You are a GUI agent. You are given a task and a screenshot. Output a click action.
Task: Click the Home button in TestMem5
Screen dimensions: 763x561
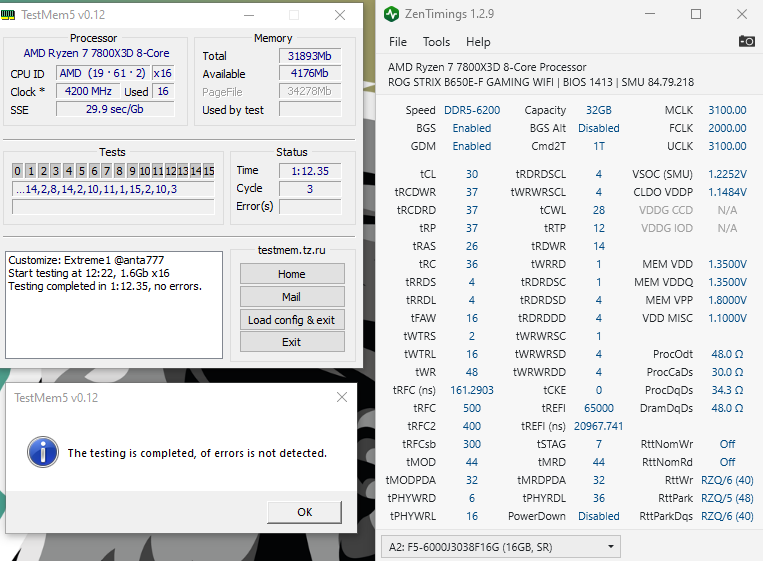tap(292, 274)
